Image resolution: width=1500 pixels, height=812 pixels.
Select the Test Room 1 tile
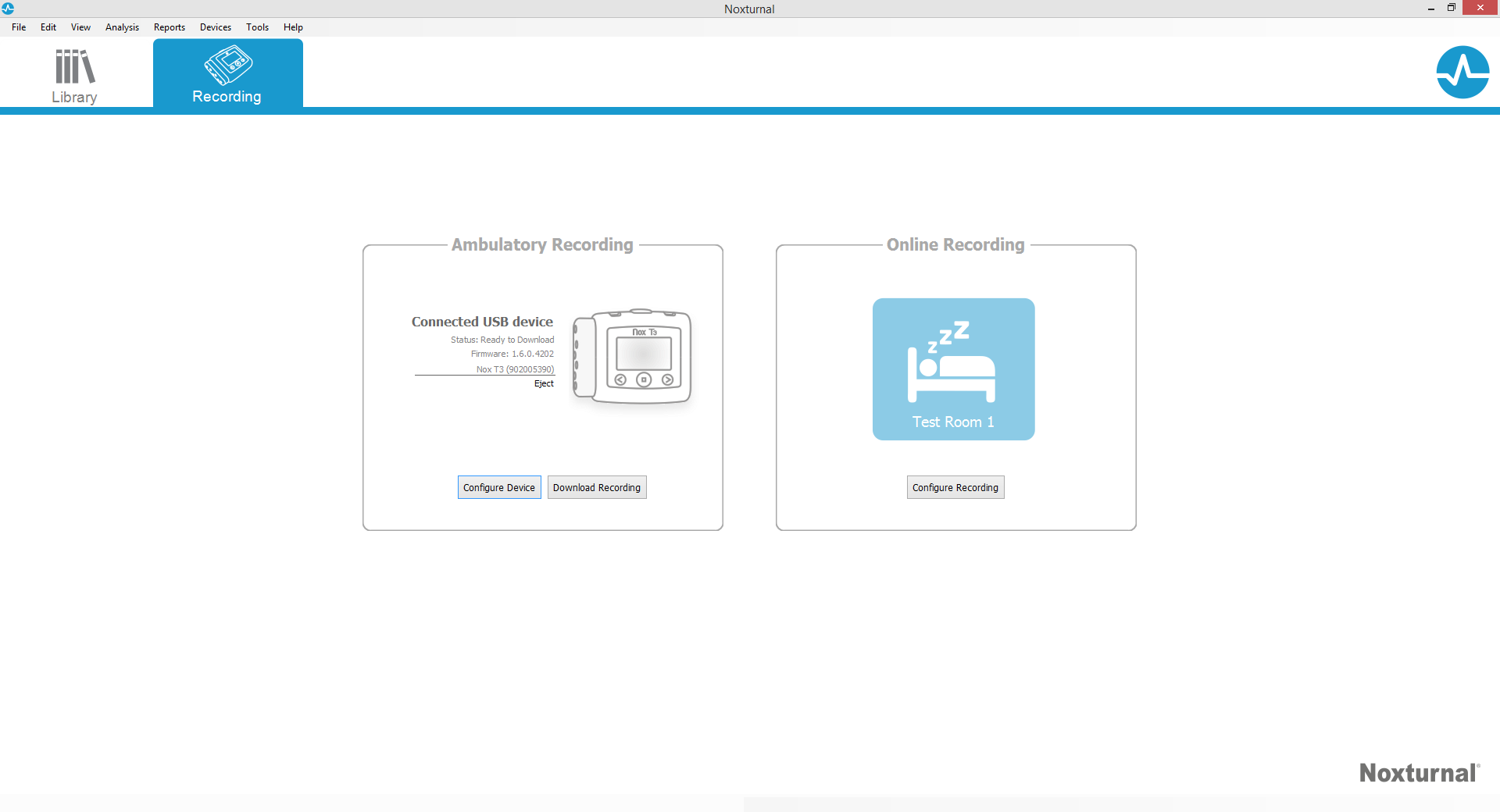[953, 369]
